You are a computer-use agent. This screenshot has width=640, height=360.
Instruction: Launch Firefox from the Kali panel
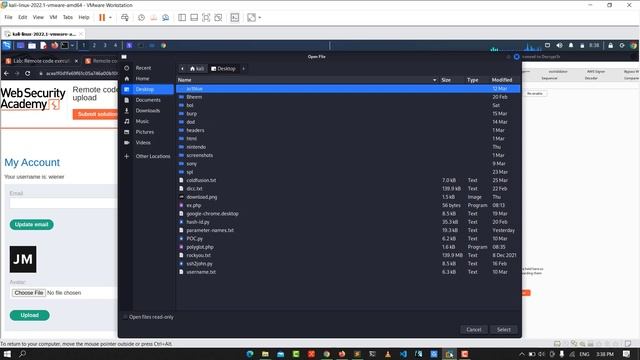pyautogui.click(x=54, y=45)
